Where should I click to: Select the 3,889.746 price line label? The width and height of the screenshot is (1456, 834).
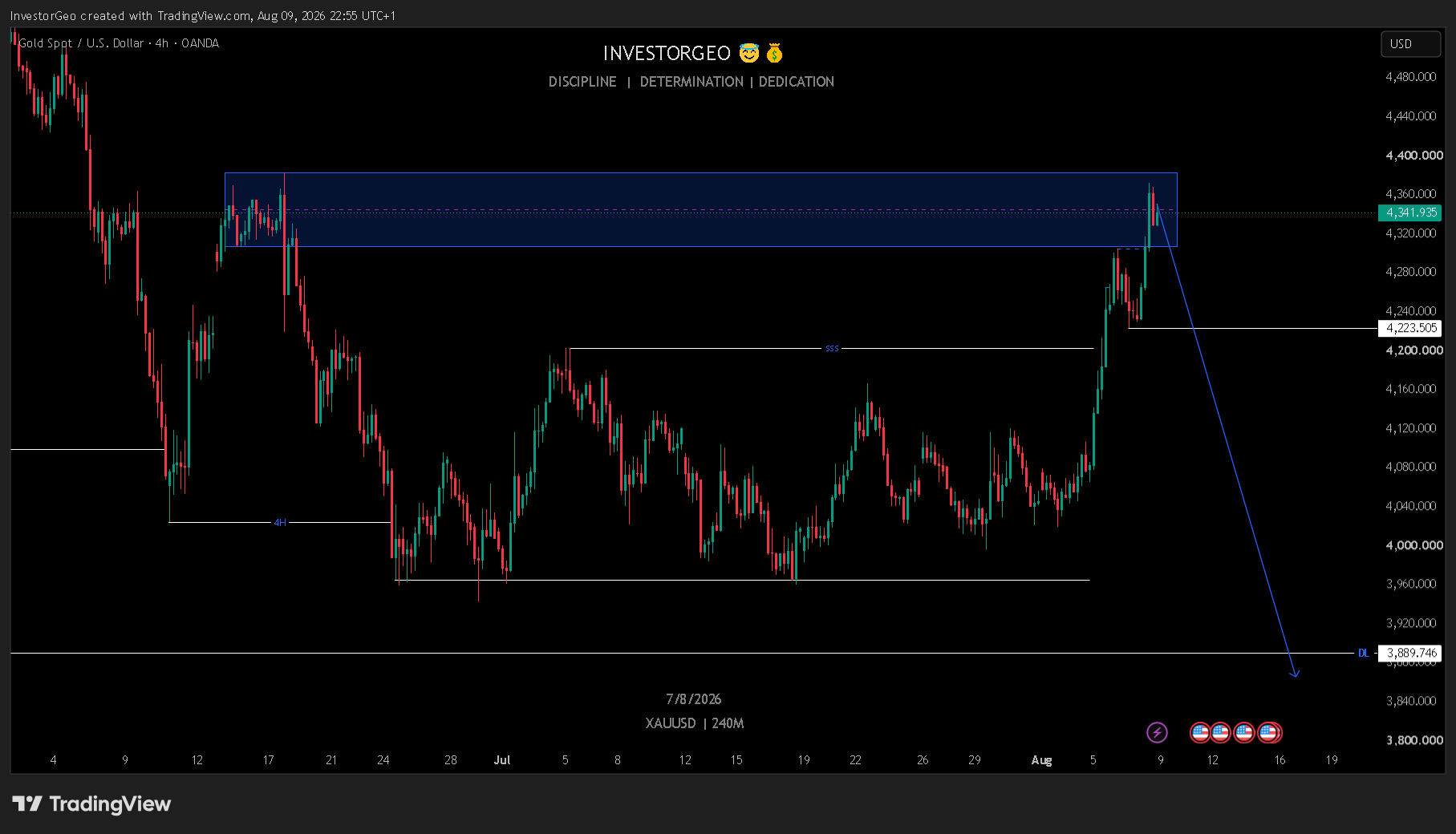1409,654
